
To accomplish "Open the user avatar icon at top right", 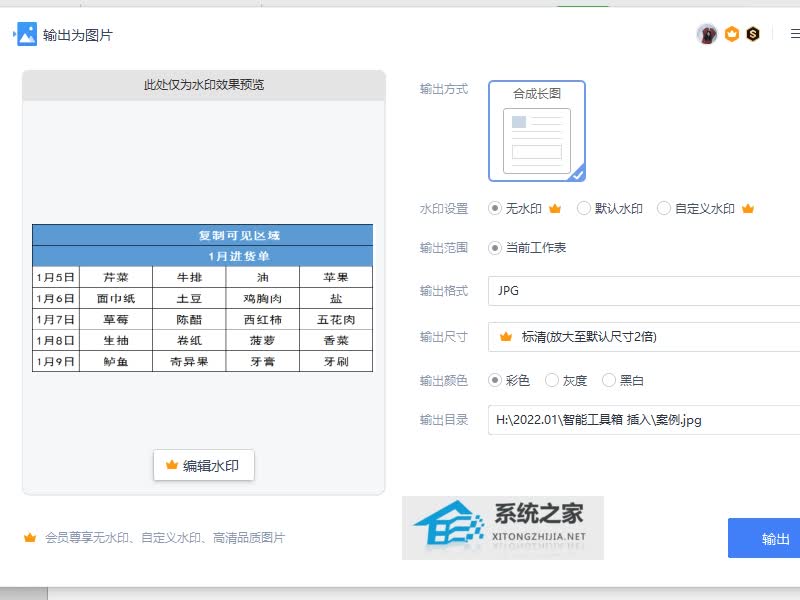I will [x=707, y=33].
